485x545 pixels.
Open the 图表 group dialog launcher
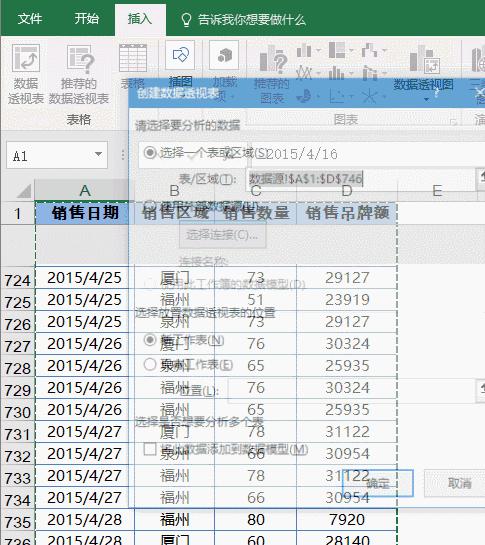[x=453, y=122]
